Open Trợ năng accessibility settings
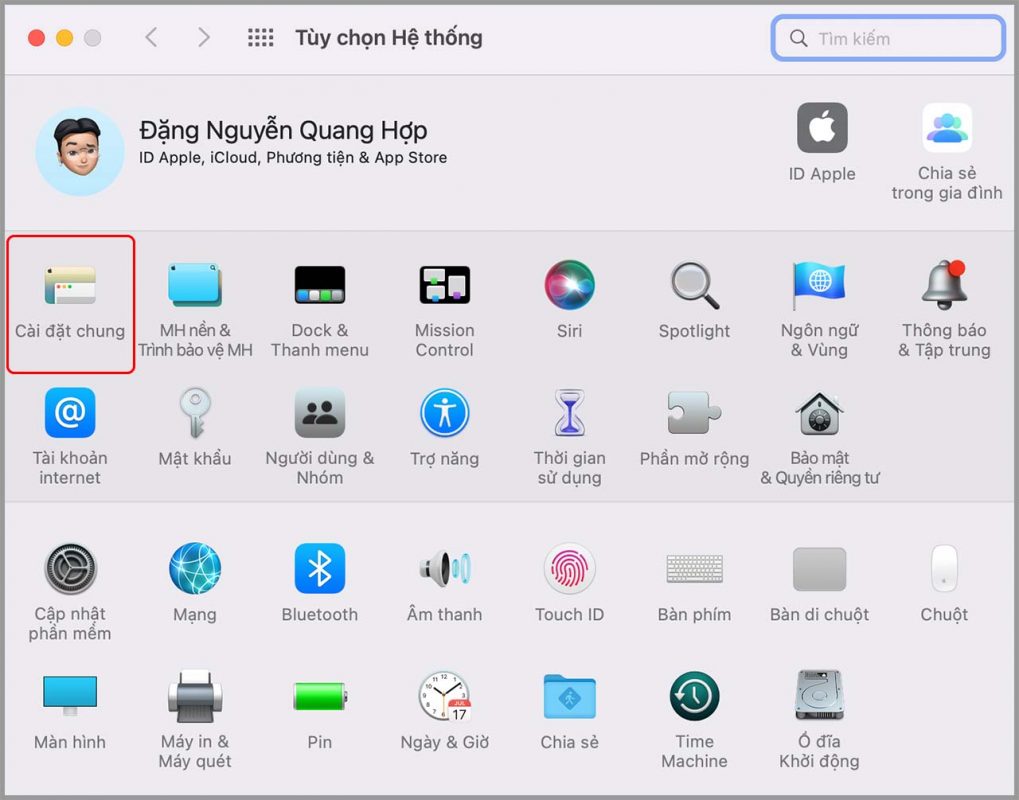The image size is (1019, 800). [444, 414]
